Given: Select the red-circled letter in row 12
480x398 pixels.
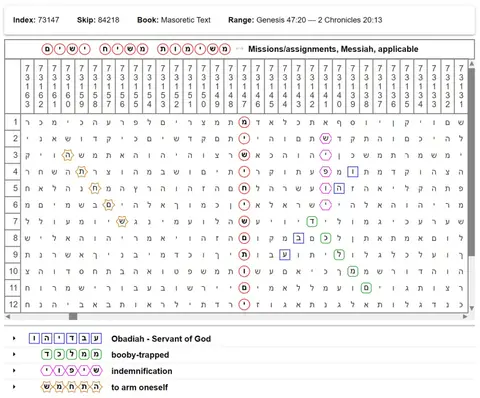Looking at the screenshot, I should pos(244,304).
